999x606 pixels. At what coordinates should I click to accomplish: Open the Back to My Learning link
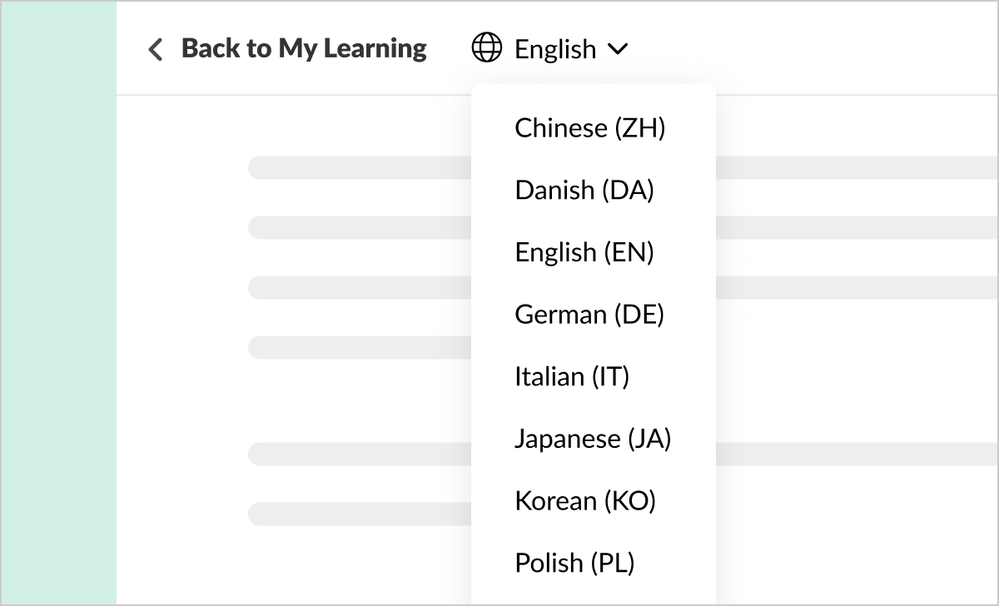tap(303, 48)
